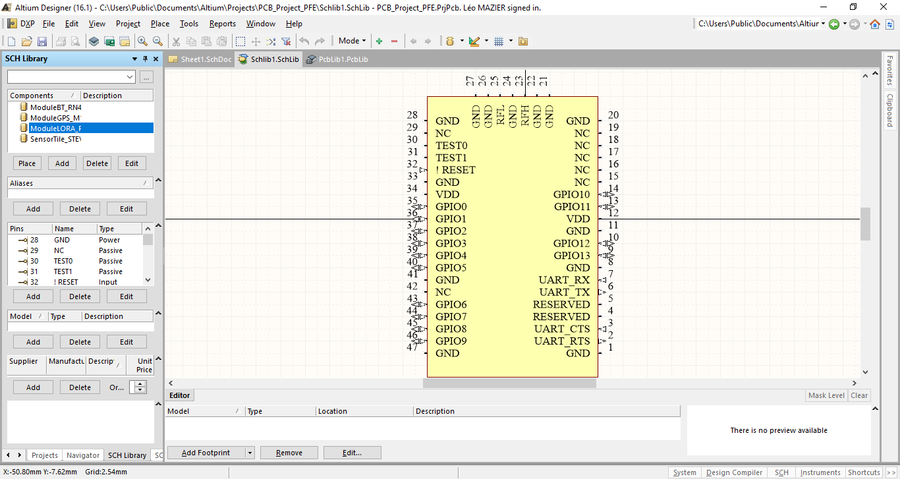Viewport: 900px width, 479px height.
Task: Click the green plus Add Part icon
Action: [x=379, y=41]
